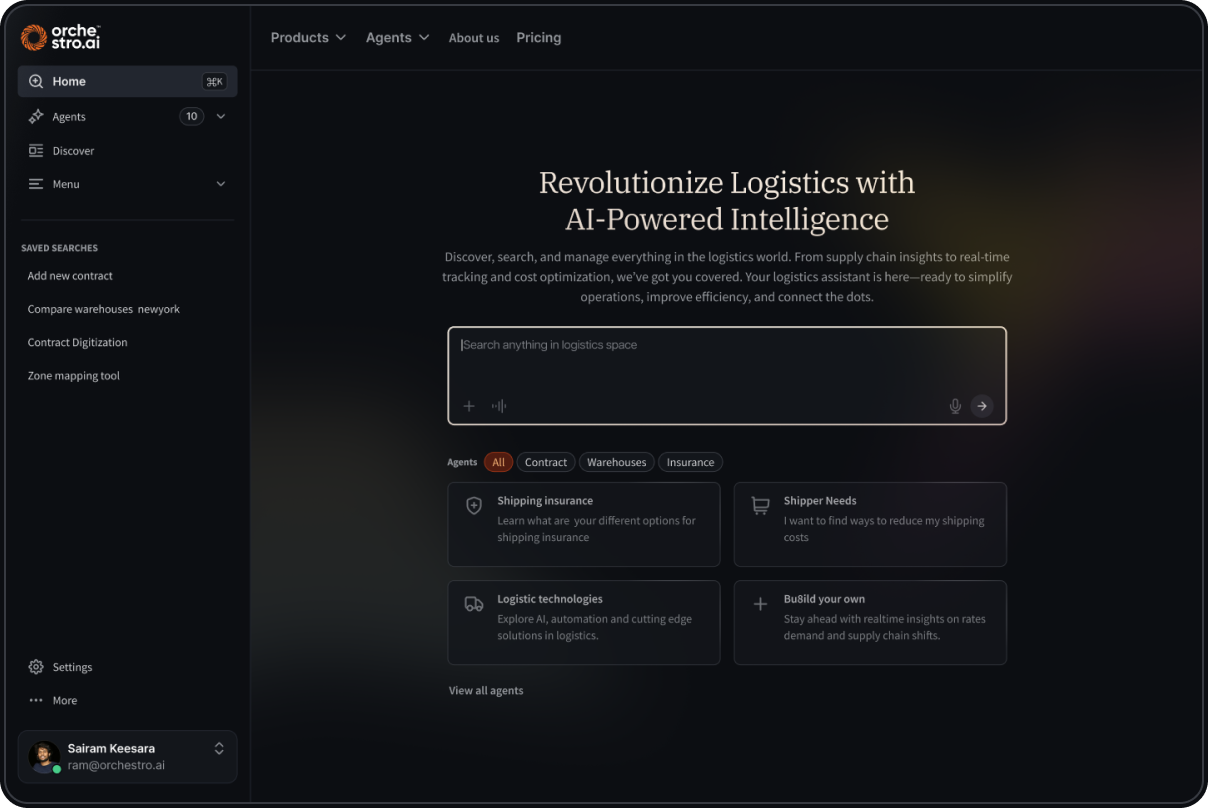Activate the microphone icon for voice search

coord(954,406)
